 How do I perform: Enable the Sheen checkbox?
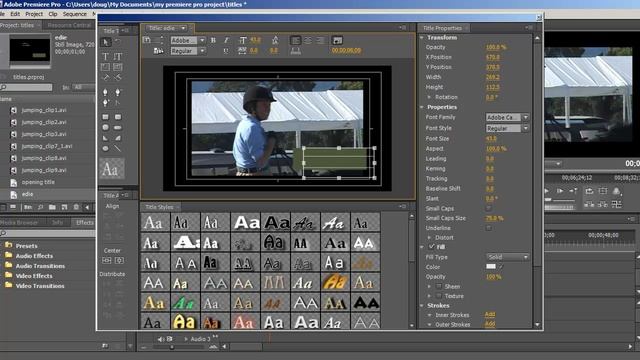pos(439,286)
